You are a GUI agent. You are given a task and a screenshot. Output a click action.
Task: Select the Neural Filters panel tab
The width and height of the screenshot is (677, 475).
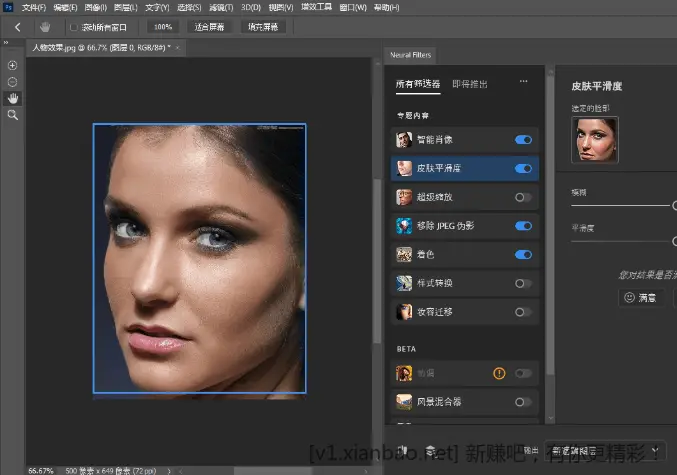point(411,55)
